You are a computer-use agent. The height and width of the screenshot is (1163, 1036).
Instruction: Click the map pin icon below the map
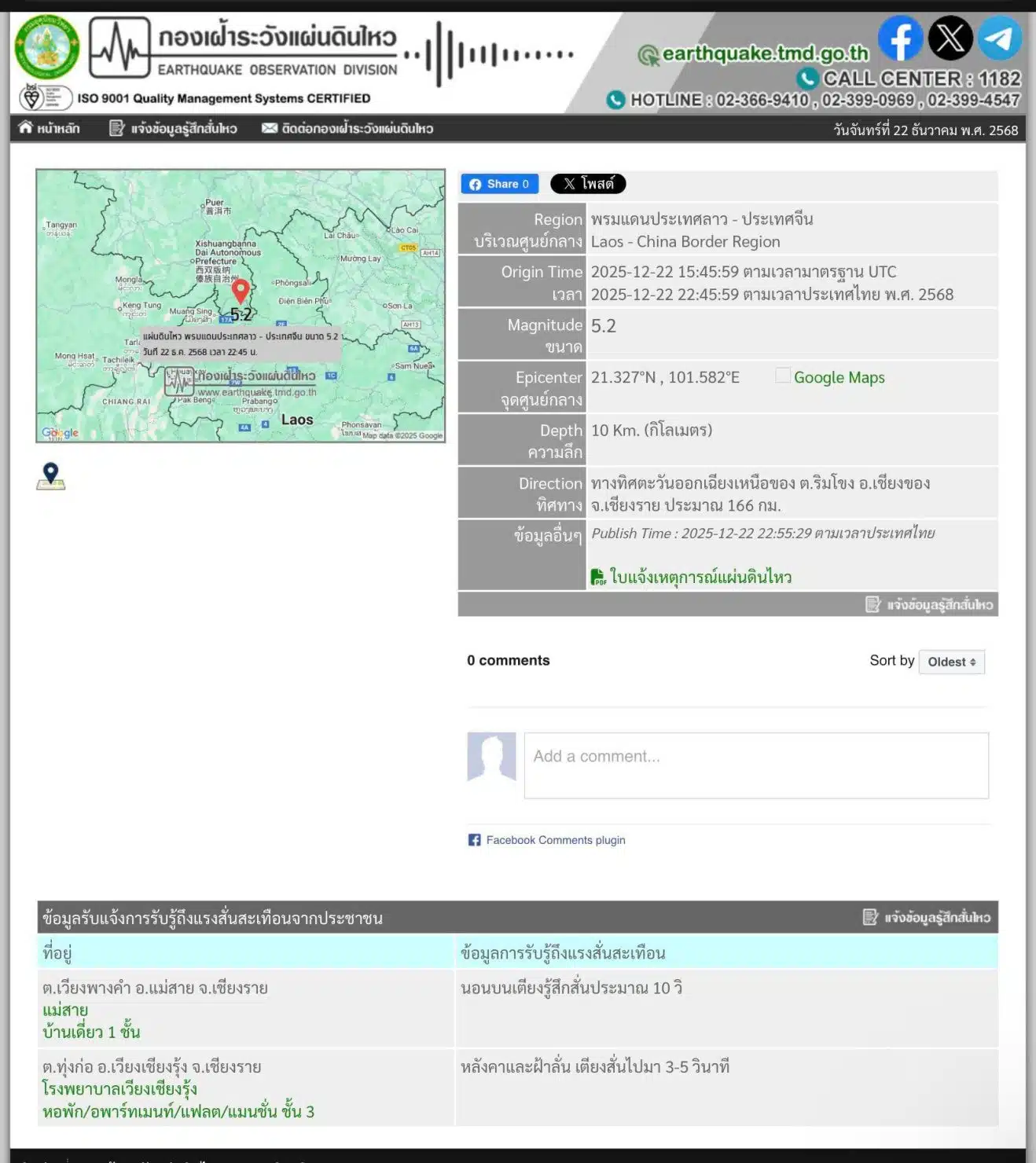coord(51,475)
